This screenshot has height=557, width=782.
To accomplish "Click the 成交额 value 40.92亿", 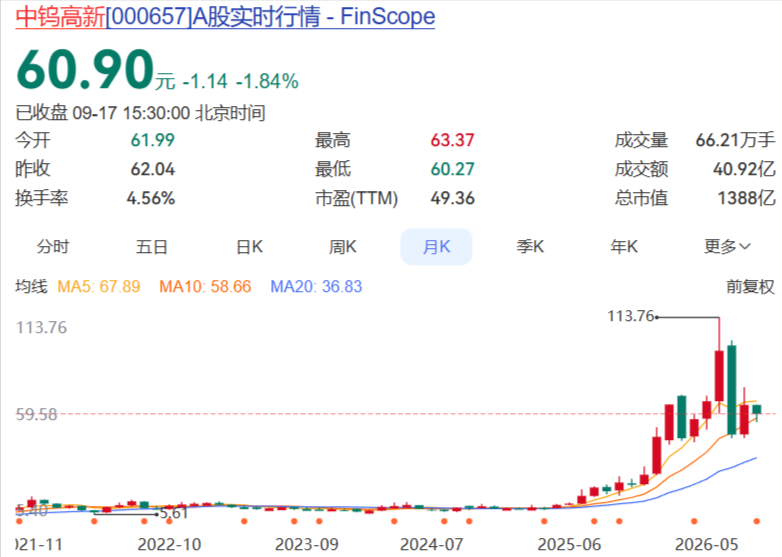I will tap(744, 169).
